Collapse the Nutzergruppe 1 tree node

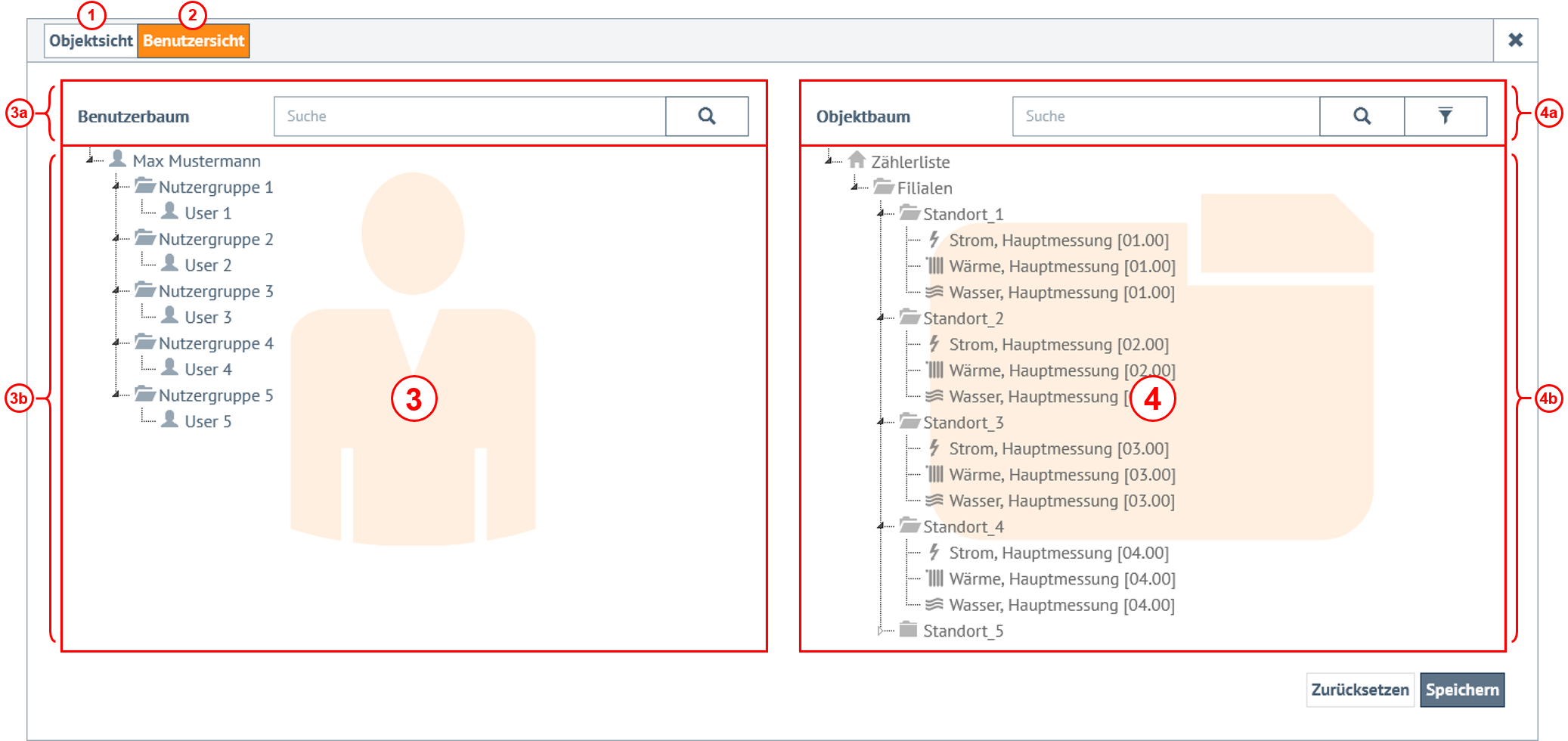[116, 186]
